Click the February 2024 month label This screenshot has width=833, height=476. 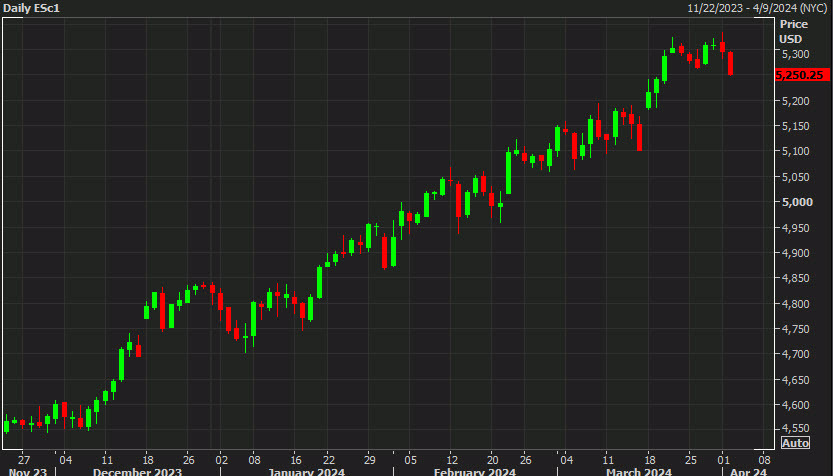pos(474,472)
